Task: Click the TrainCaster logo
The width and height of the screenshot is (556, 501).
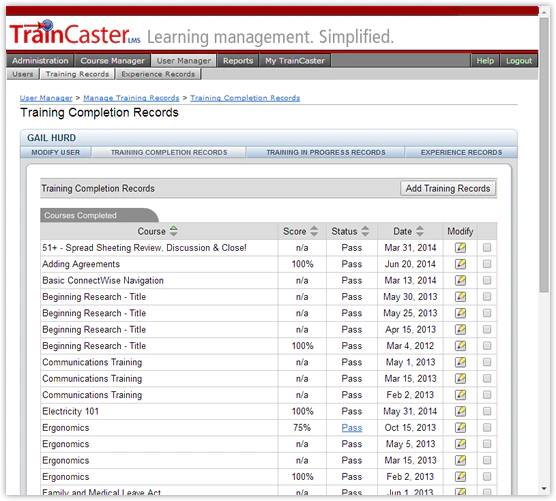Action: pos(75,33)
